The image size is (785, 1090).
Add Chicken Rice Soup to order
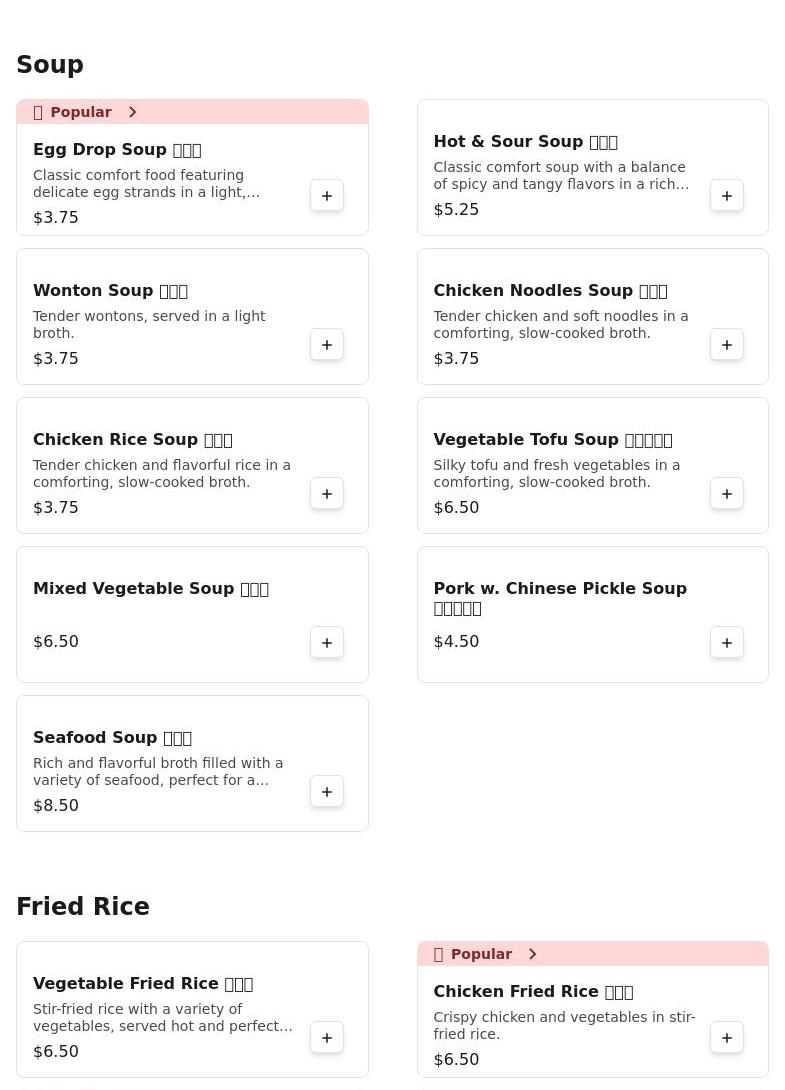(327, 494)
